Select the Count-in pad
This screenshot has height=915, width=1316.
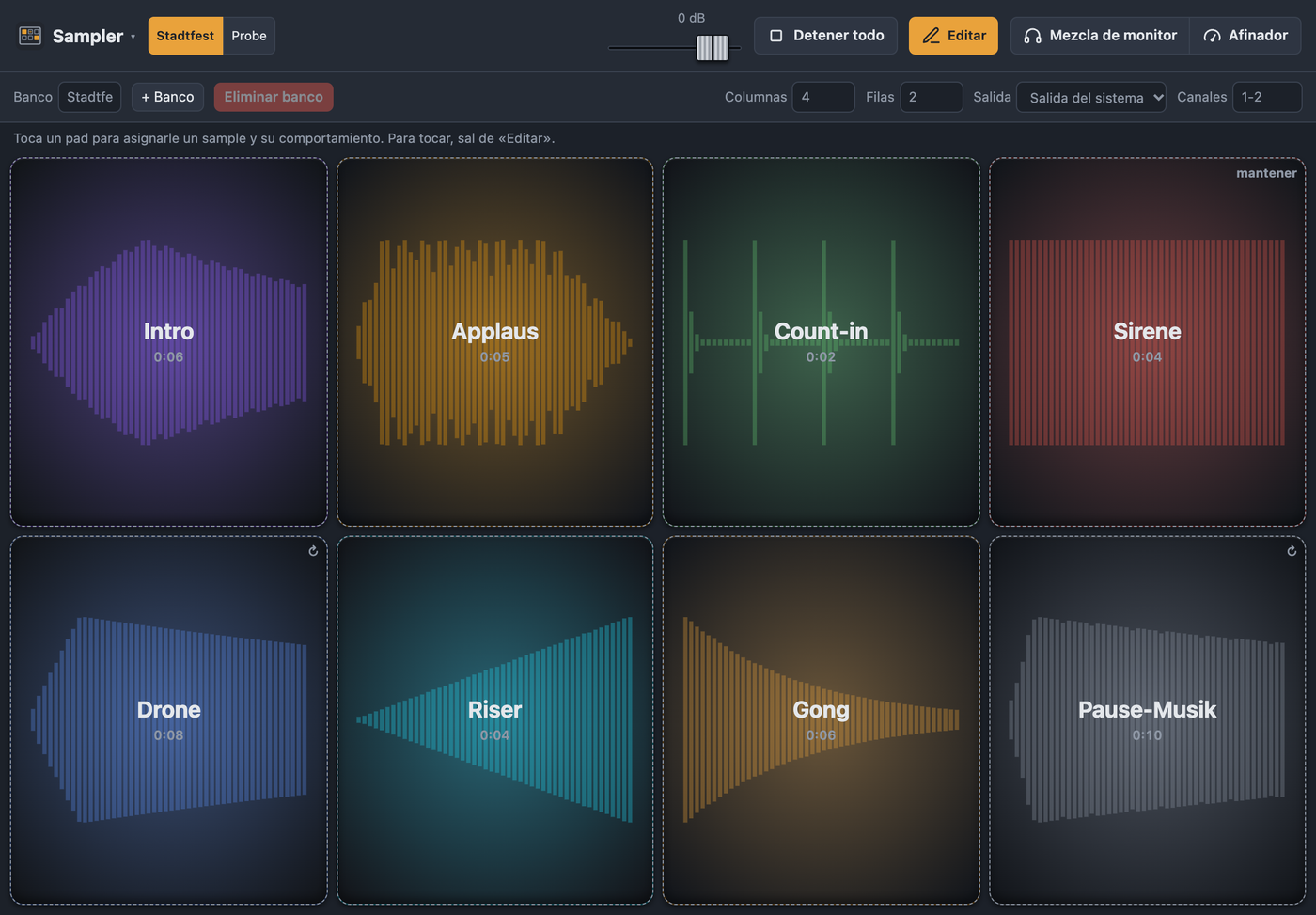tap(821, 342)
